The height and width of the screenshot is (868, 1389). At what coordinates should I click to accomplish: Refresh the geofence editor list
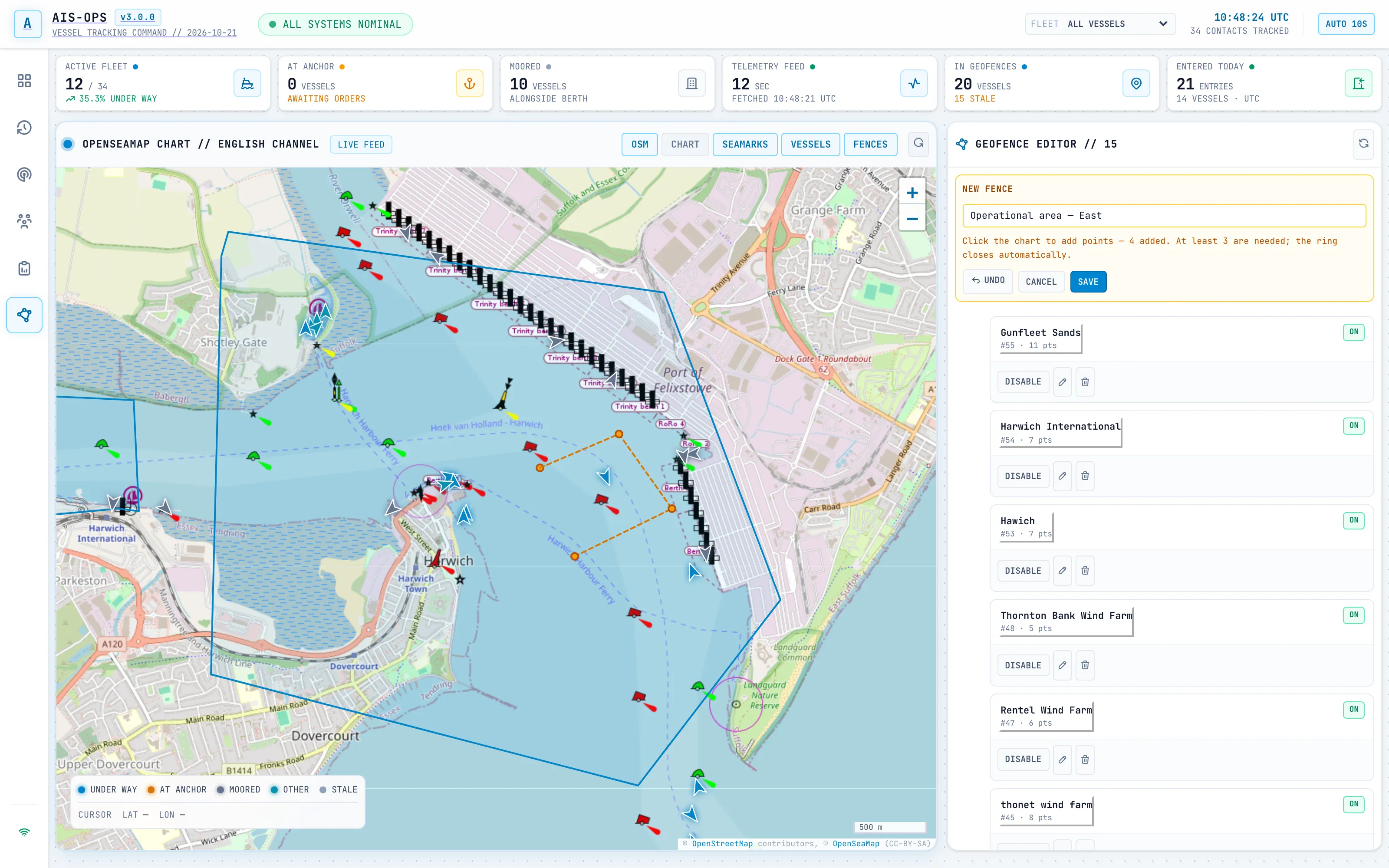pyautogui.click(x=1364, y=144)
